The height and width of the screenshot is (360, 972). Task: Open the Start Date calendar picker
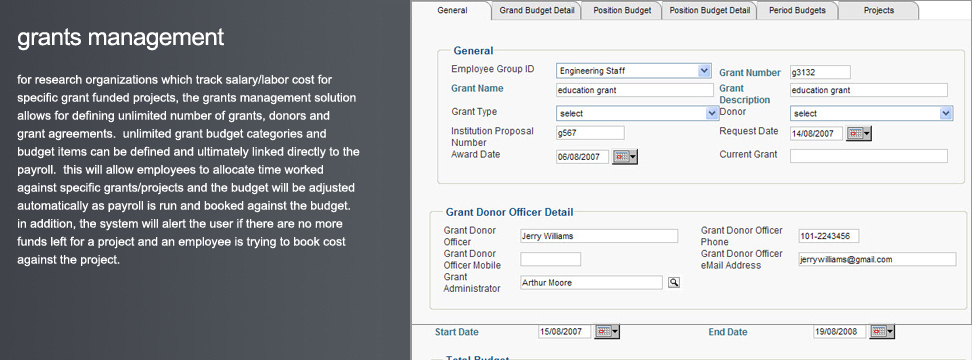point(607,331)
